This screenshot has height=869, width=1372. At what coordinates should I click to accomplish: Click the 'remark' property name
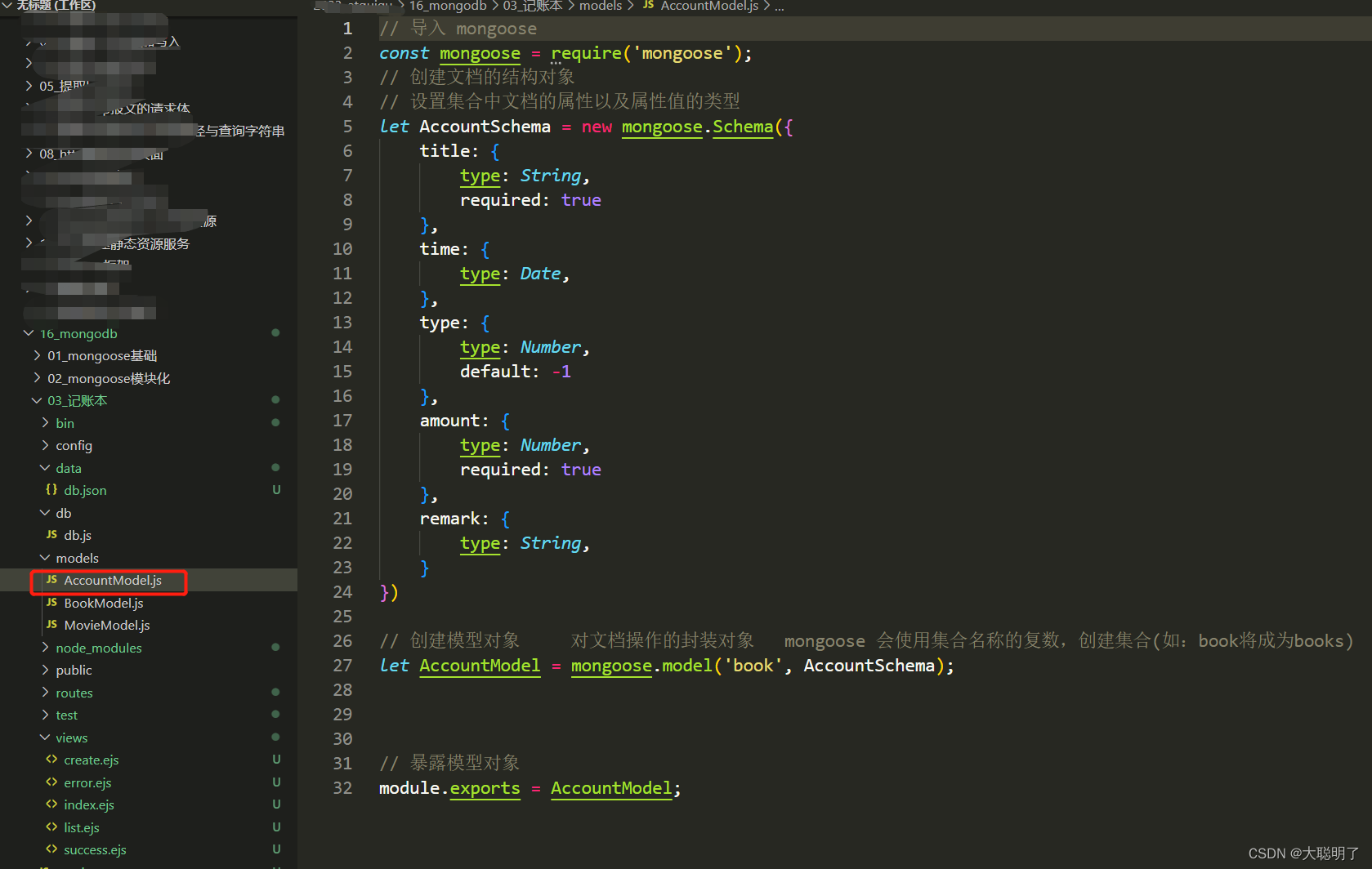click(x=449, y=519)
